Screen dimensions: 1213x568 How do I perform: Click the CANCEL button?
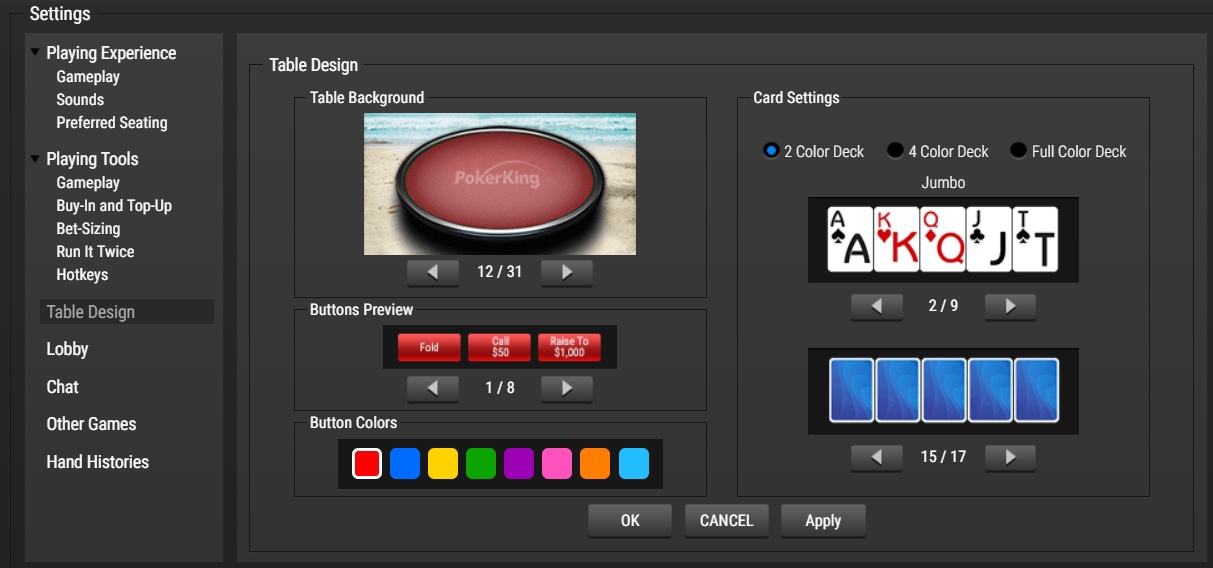click(x=726, y=520)
